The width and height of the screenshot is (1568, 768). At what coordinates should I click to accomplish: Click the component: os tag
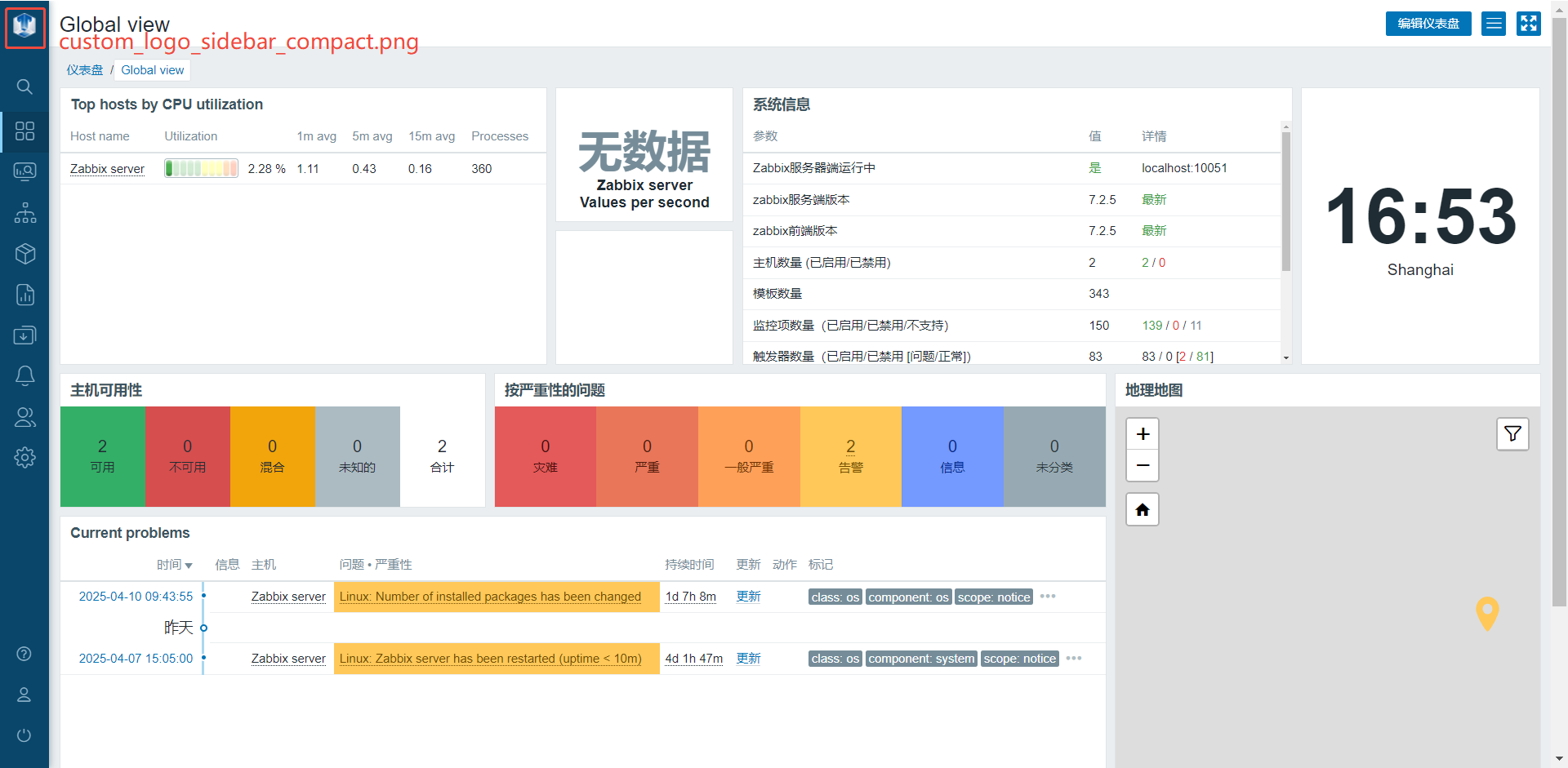pyautogui.click(x=908, y=597)
